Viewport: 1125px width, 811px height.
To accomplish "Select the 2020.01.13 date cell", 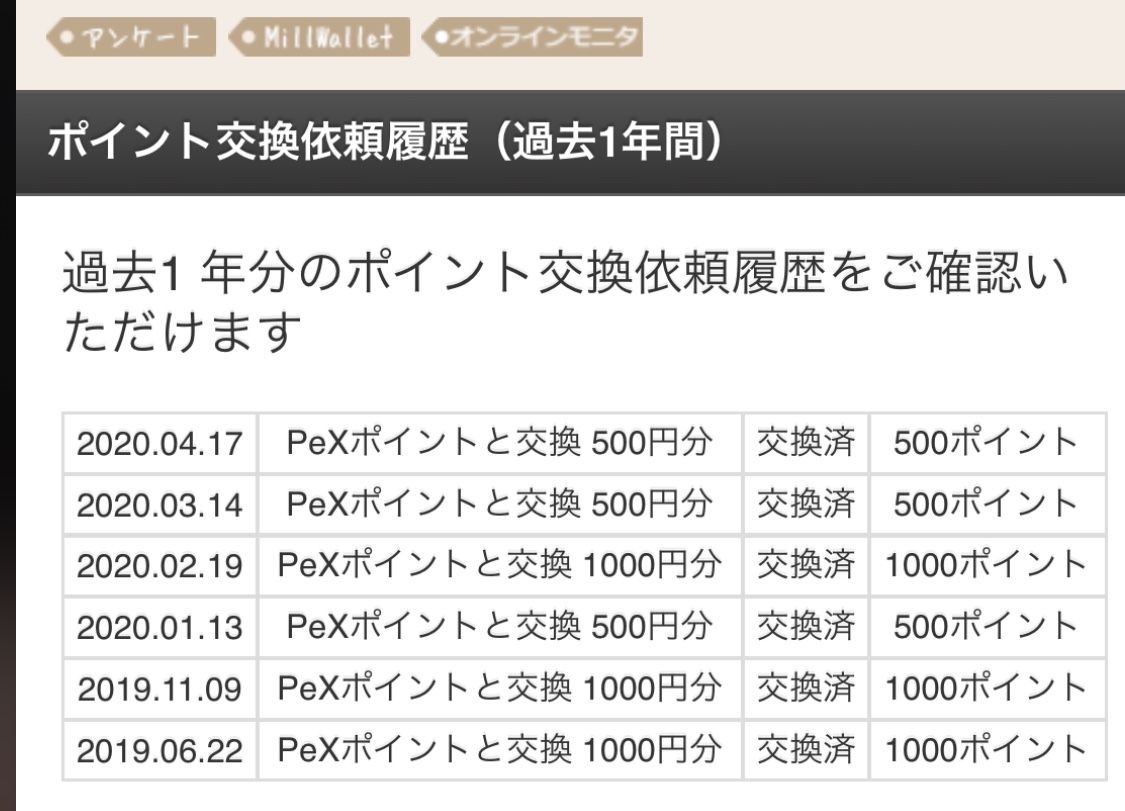I will click(x=160, y=627).
